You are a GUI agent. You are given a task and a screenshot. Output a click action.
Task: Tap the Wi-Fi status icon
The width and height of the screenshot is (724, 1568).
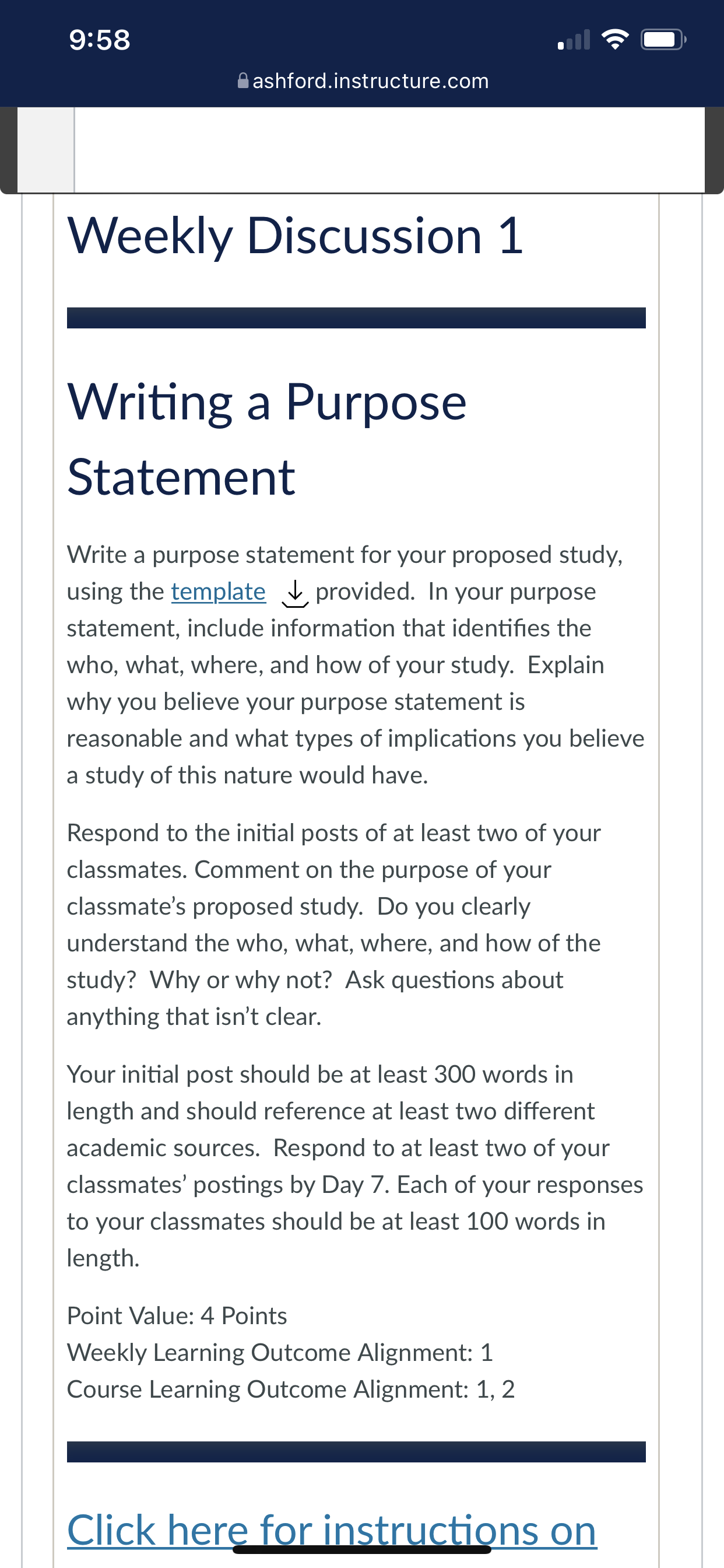[615, 40]
